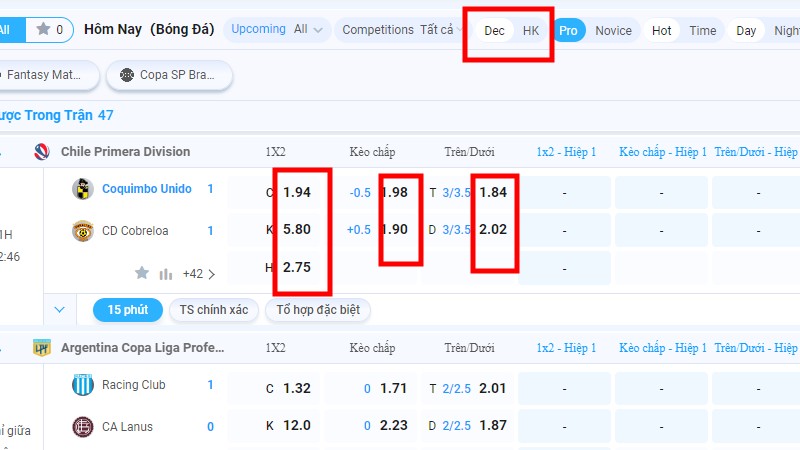Click the Coquimbo Unido team crest
Viewport: 800px width, 450px height.
point(82,189)
